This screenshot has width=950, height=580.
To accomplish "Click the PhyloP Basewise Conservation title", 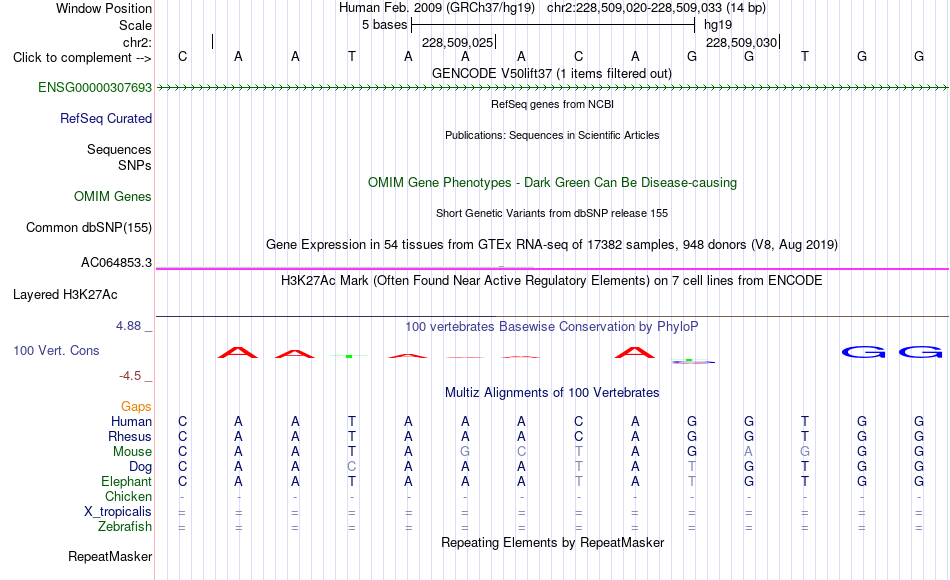I will pos(552,327).
